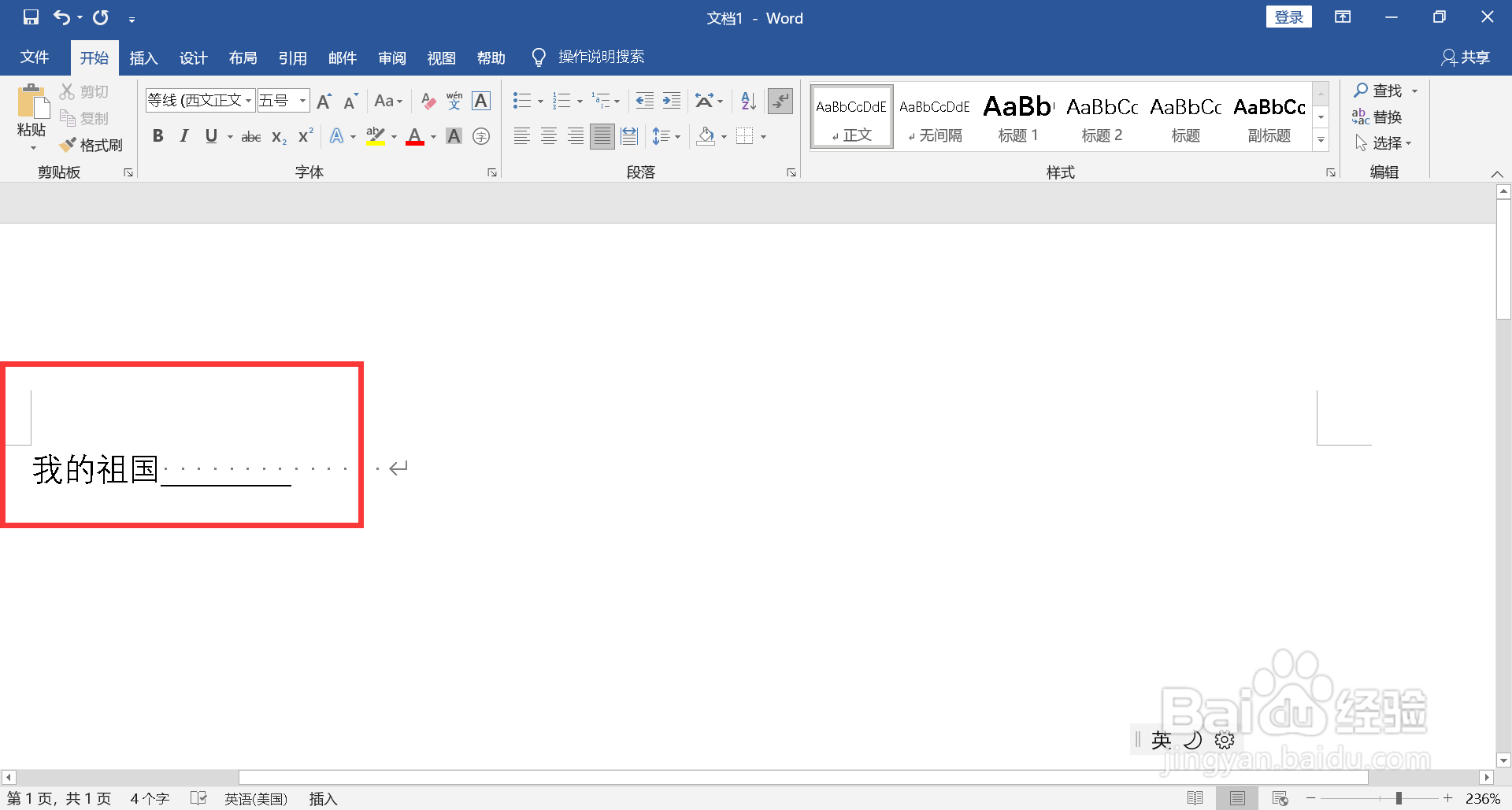Click the character shading A icon

(454, 136)
